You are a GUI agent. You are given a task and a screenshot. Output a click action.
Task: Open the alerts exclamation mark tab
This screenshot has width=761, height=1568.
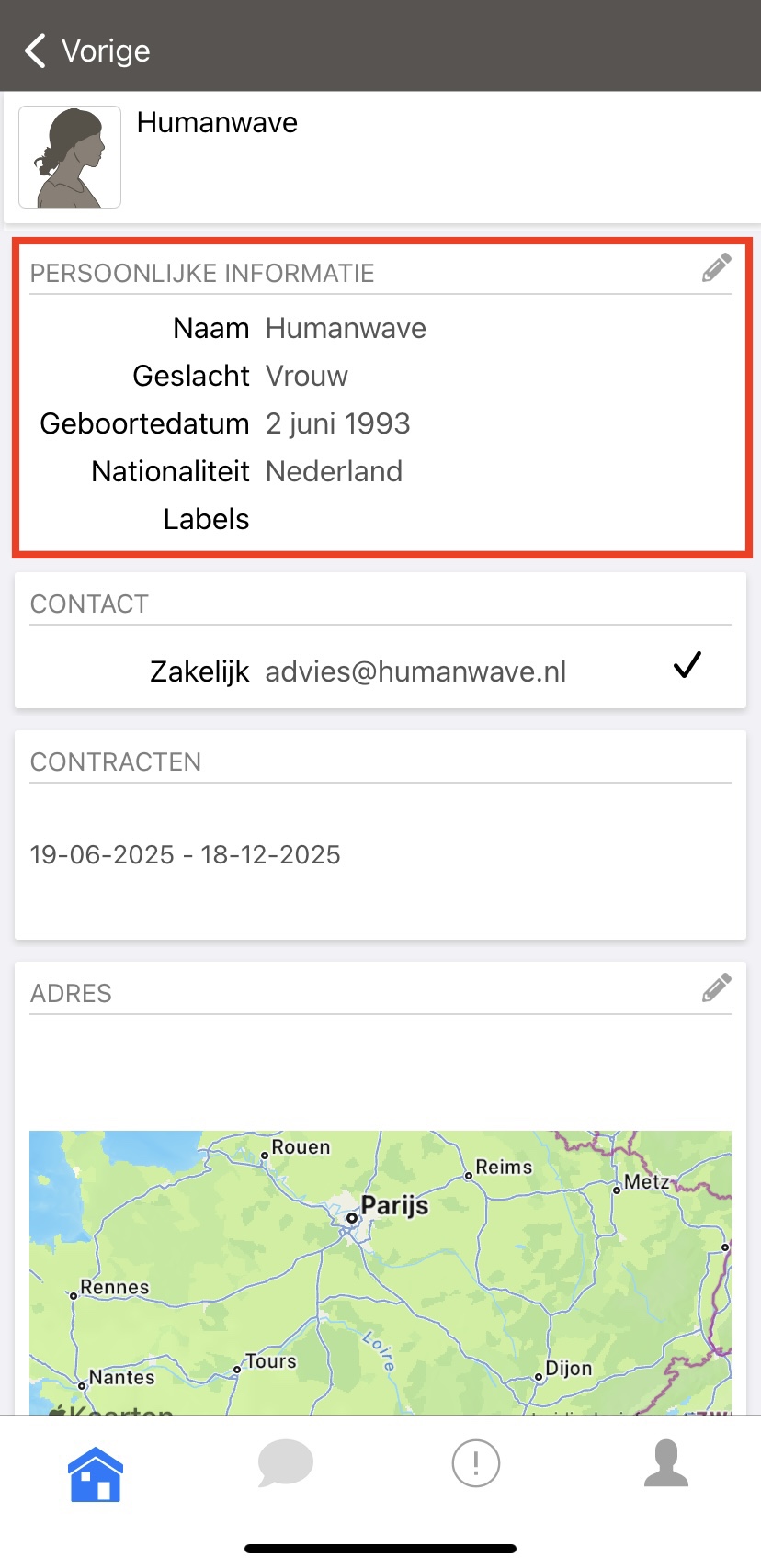click(476, 1462)
